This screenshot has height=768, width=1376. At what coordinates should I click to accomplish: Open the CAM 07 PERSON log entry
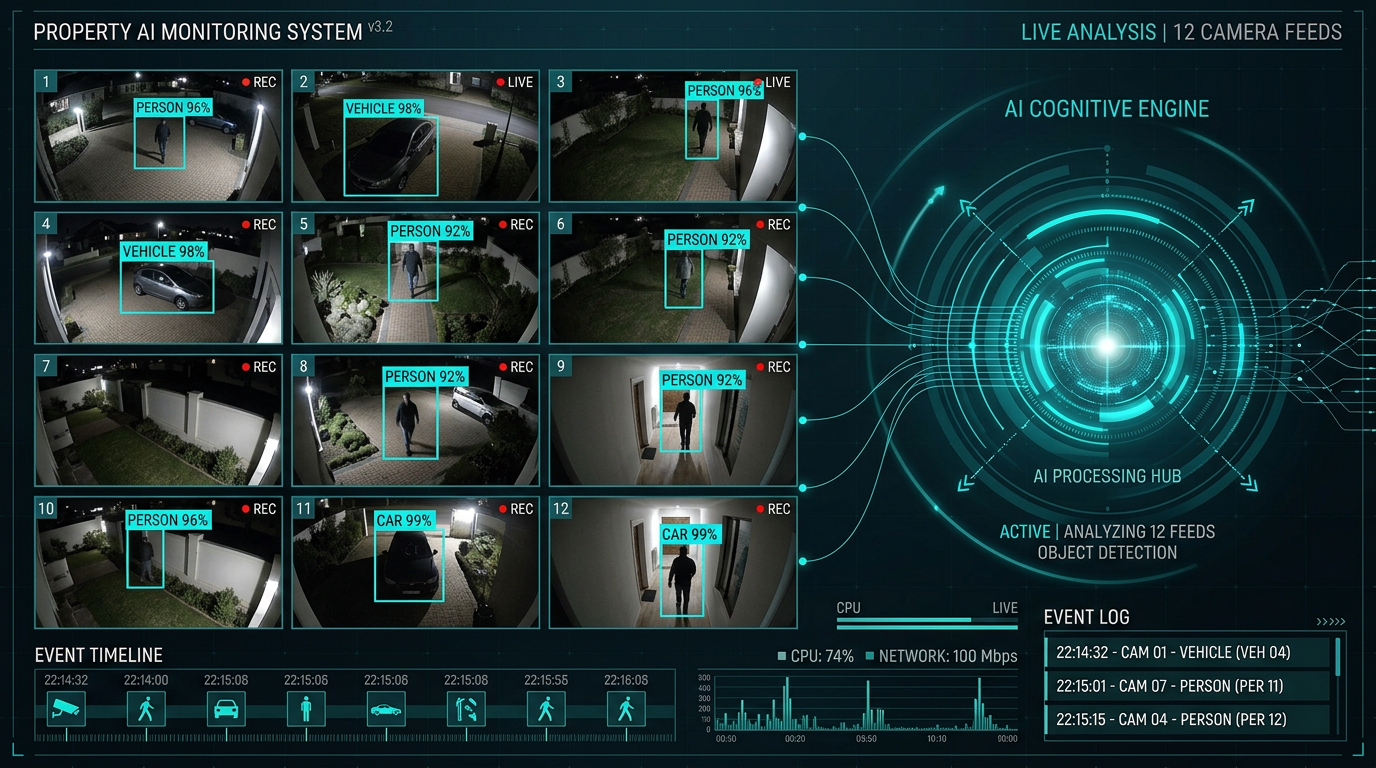pos(1188,686)
